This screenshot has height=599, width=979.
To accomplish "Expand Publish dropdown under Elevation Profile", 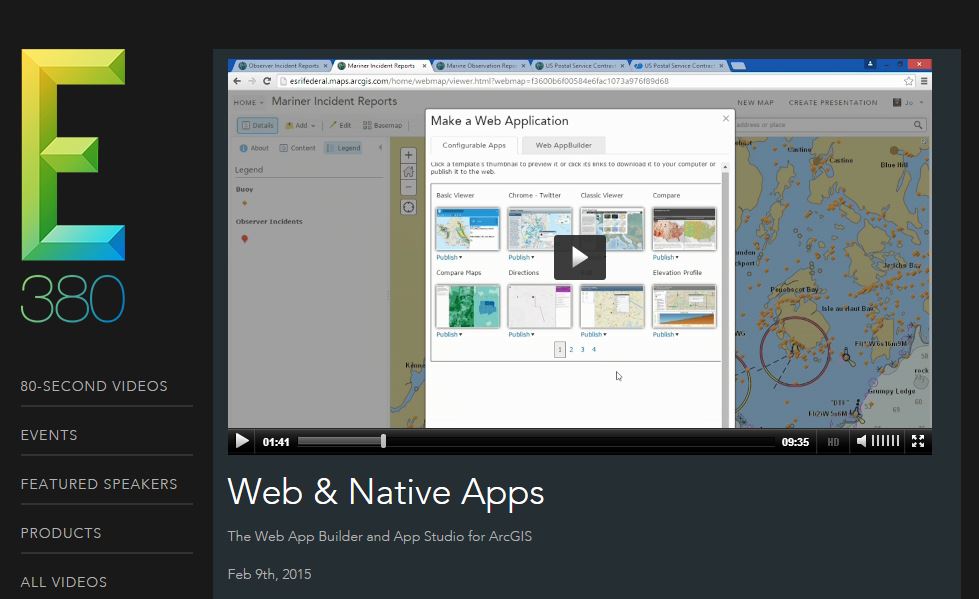I will tap(666, 335).
